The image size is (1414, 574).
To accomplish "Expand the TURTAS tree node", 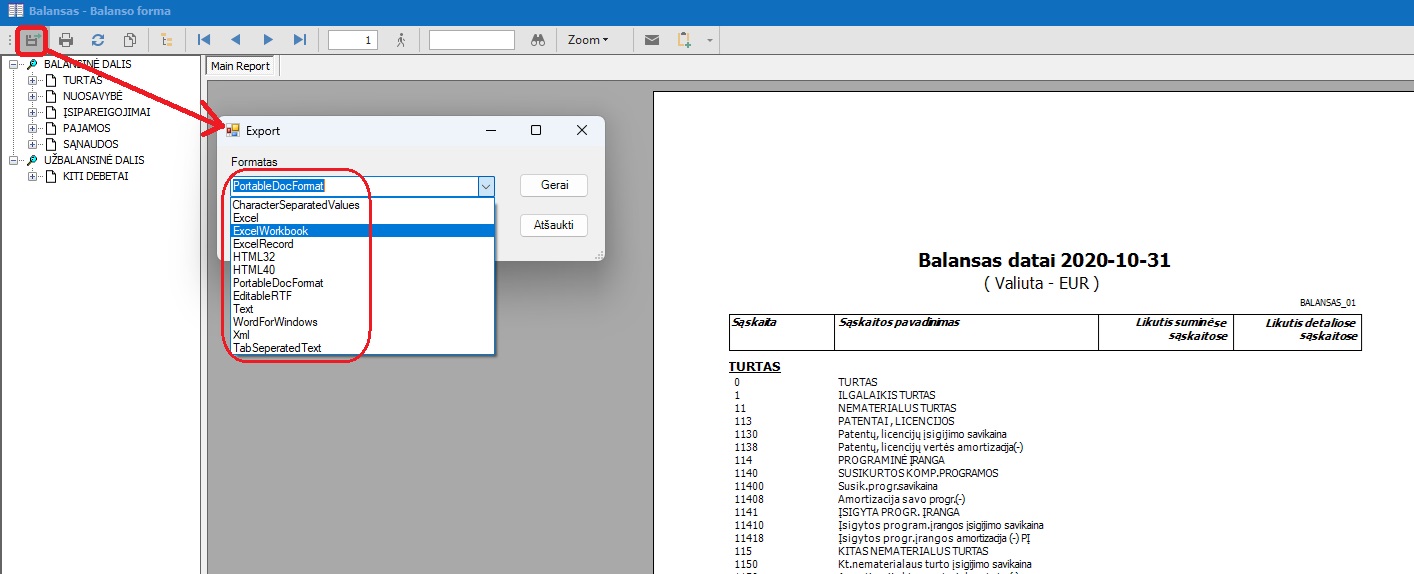I will (x=32, y=80).
